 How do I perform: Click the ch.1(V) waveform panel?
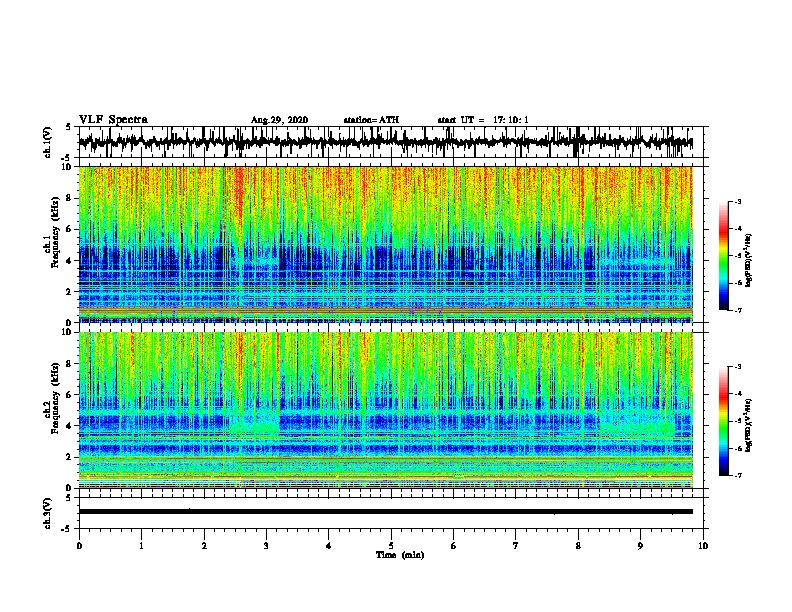tap(391, 142)
